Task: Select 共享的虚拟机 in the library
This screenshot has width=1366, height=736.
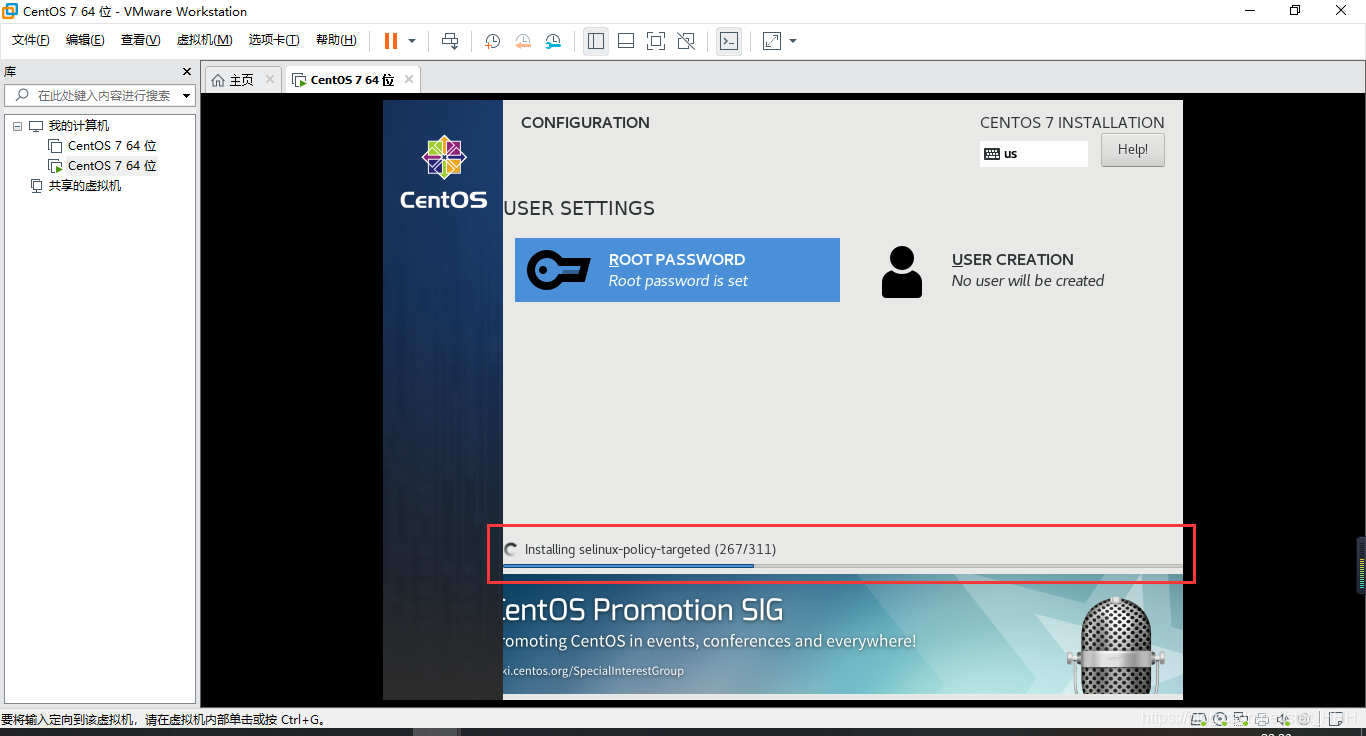Action: point(85,186)
